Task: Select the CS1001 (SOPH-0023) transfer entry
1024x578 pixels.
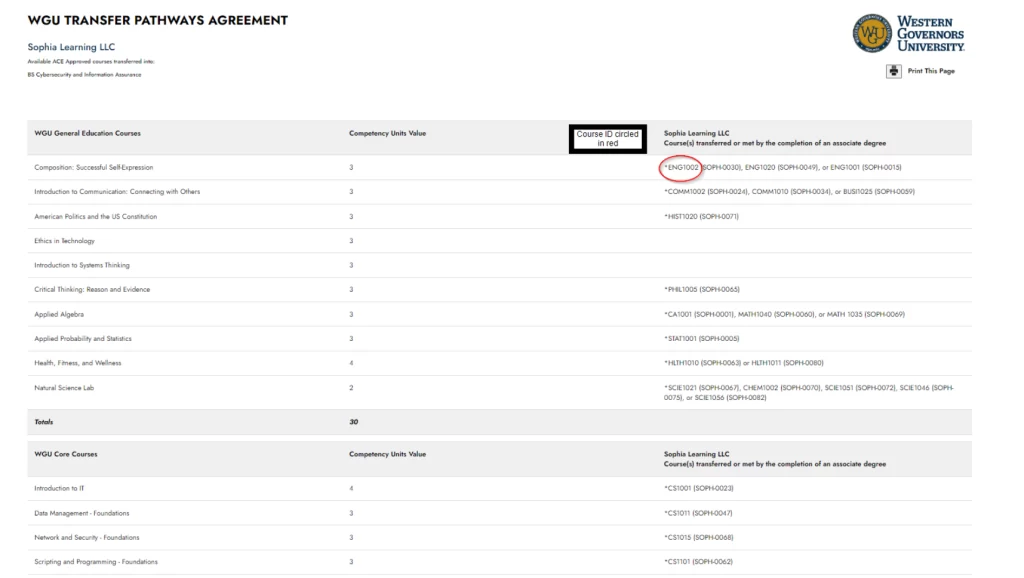Action: tap(699, 488)
